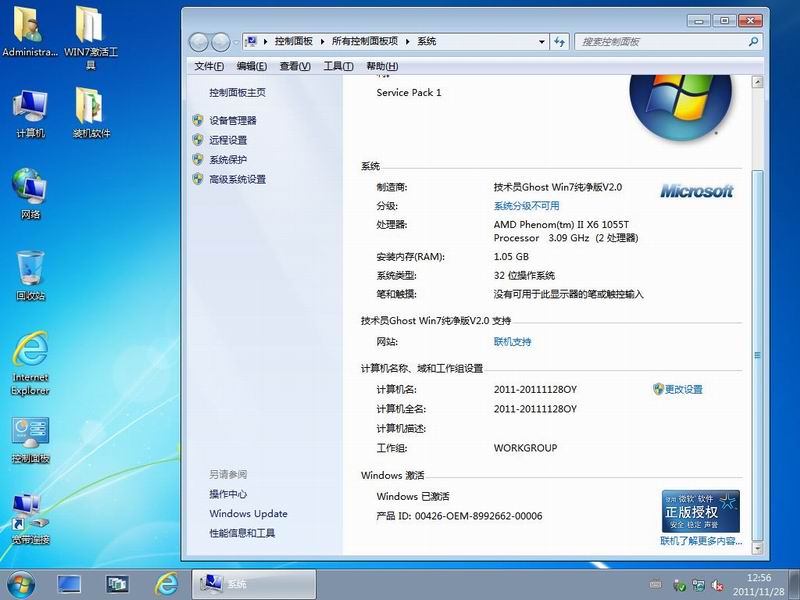Select the 宽带连接 desktop shortcut
Image resolution: width=800 pixels, height=600 pixels.
click(x=30, y=519)
